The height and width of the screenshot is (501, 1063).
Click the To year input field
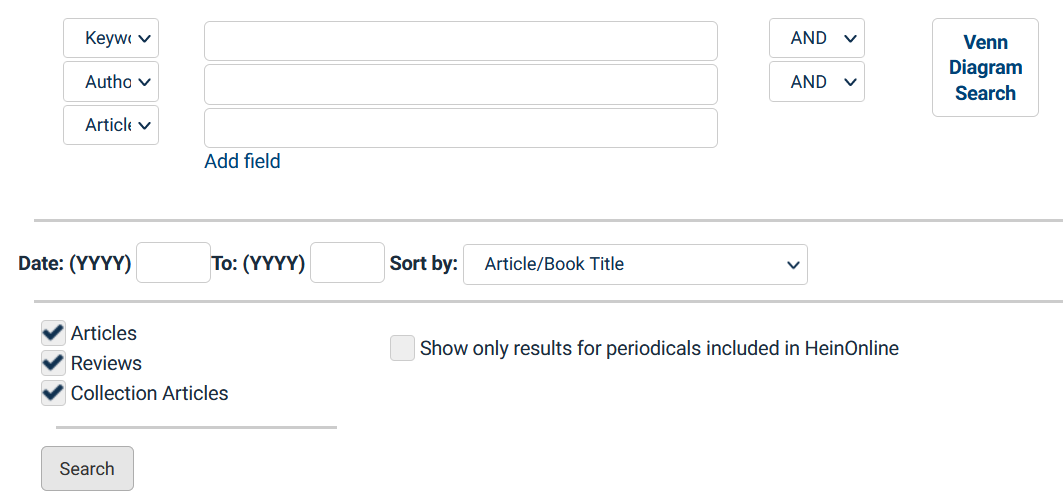coord(347,263)
